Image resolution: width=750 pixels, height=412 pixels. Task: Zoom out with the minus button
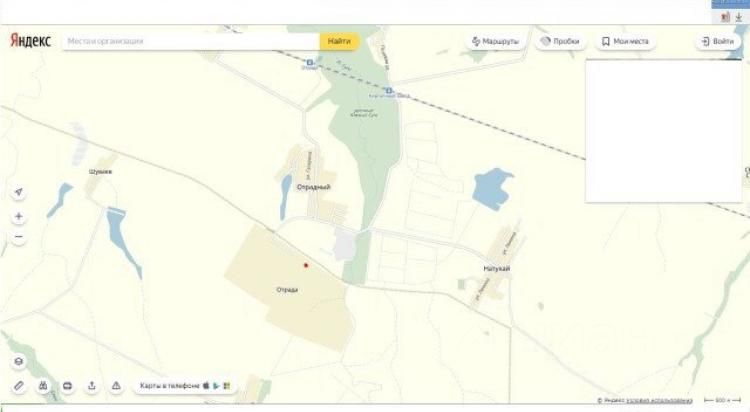(x=19, y=236)
